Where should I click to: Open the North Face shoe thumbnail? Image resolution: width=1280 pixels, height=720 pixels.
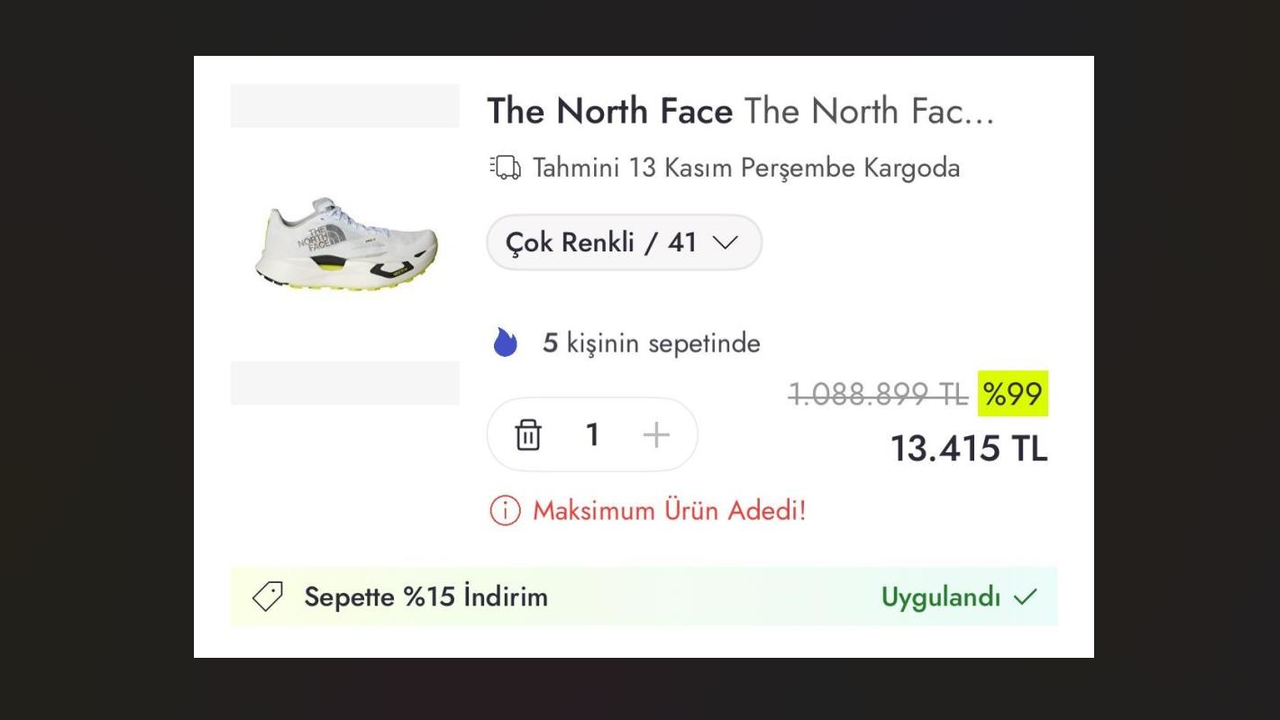345,244
